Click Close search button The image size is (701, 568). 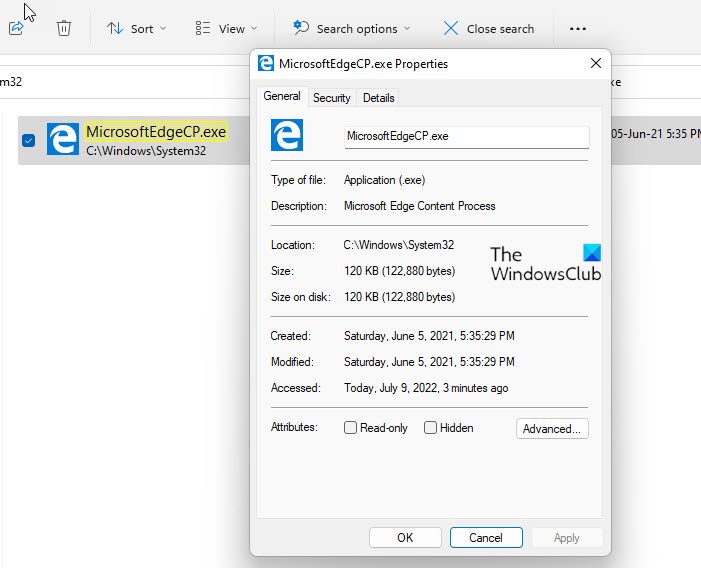point(489,29)
